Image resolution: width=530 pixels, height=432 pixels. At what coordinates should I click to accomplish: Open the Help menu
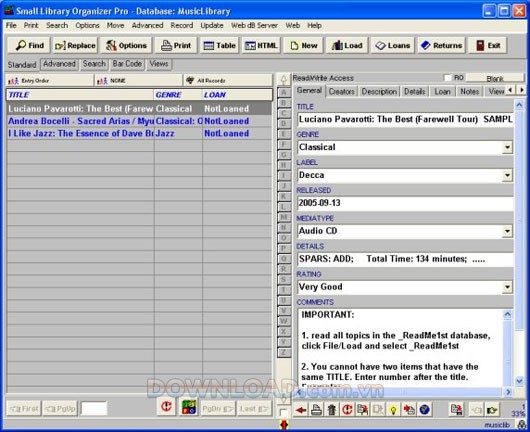(314, 25)
